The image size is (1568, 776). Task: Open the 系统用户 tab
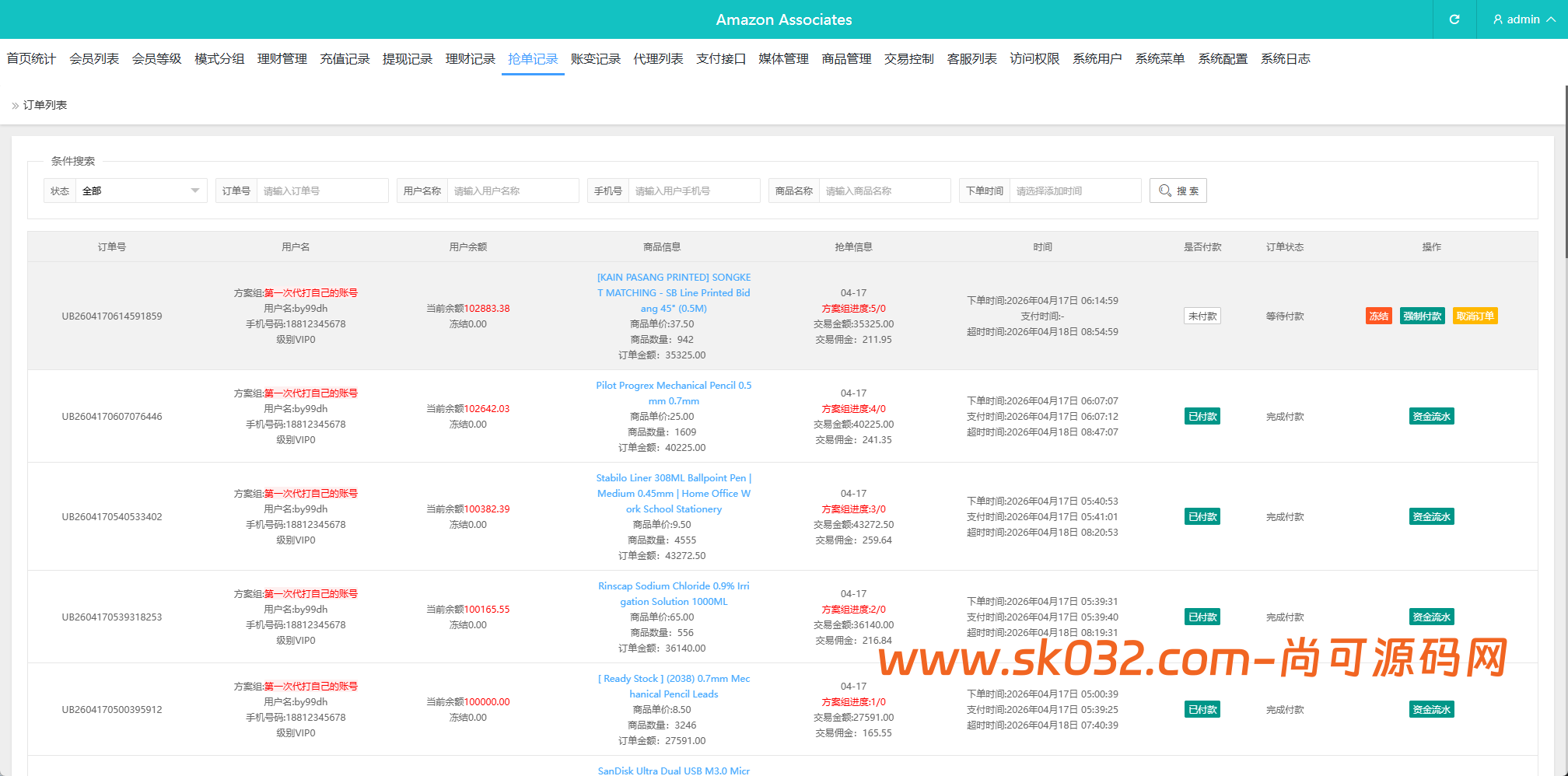pos(1097,58)
